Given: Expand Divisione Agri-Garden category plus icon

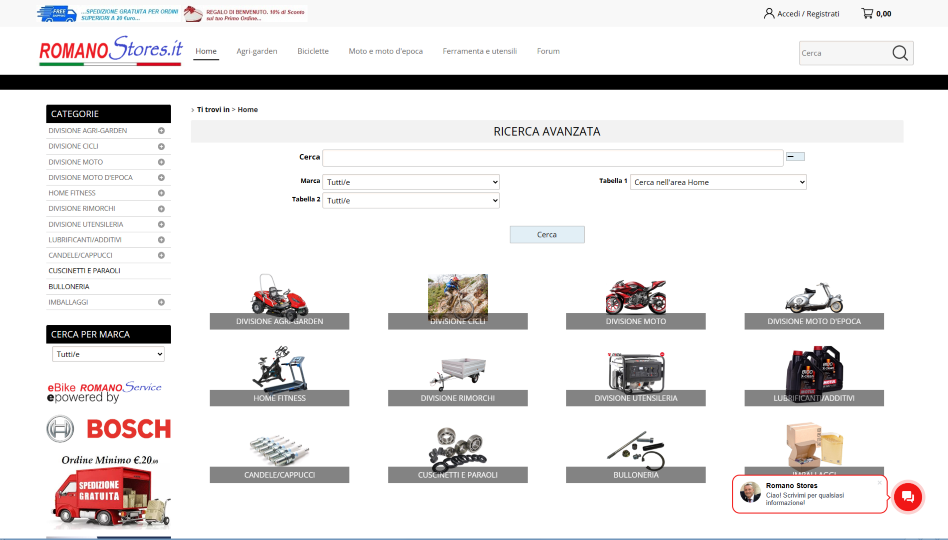Looking at the screenshot, I should pyautogui.click(x=161, y=130).
